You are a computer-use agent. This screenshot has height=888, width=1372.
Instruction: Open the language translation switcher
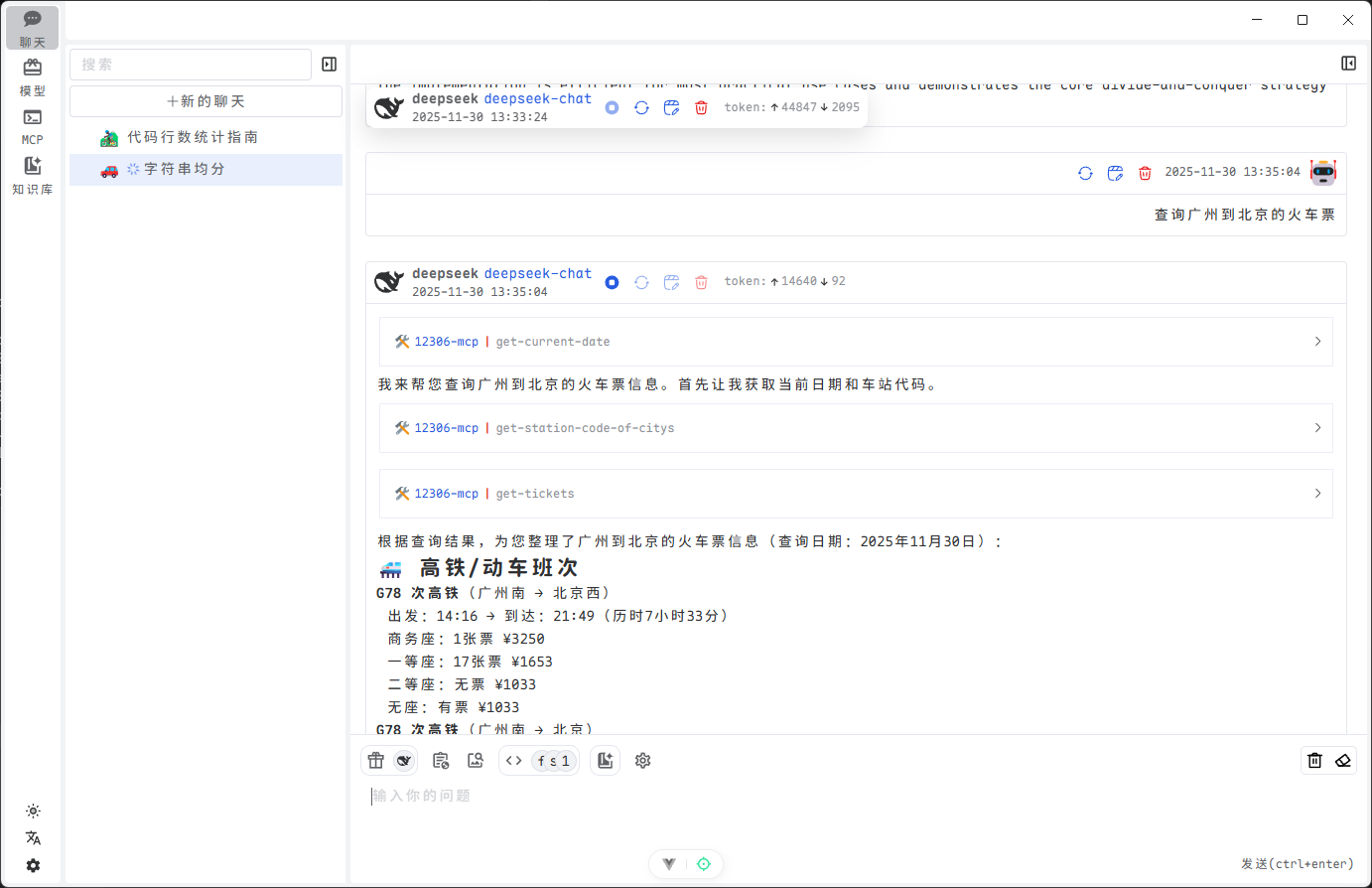click(33, 837)
